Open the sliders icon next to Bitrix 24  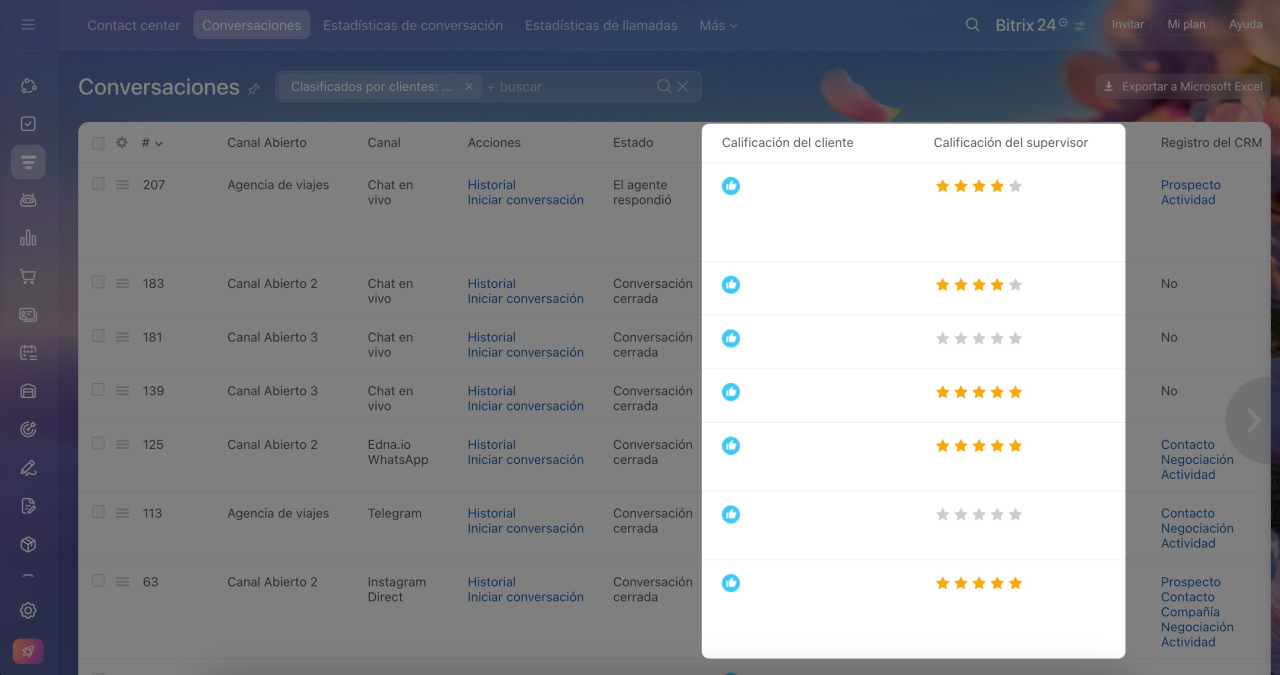(x=1080, y=26)
